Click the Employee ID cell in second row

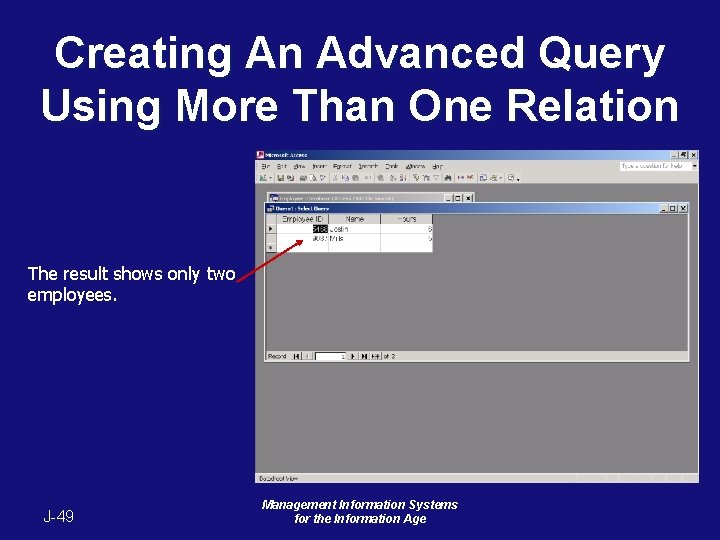303,238
